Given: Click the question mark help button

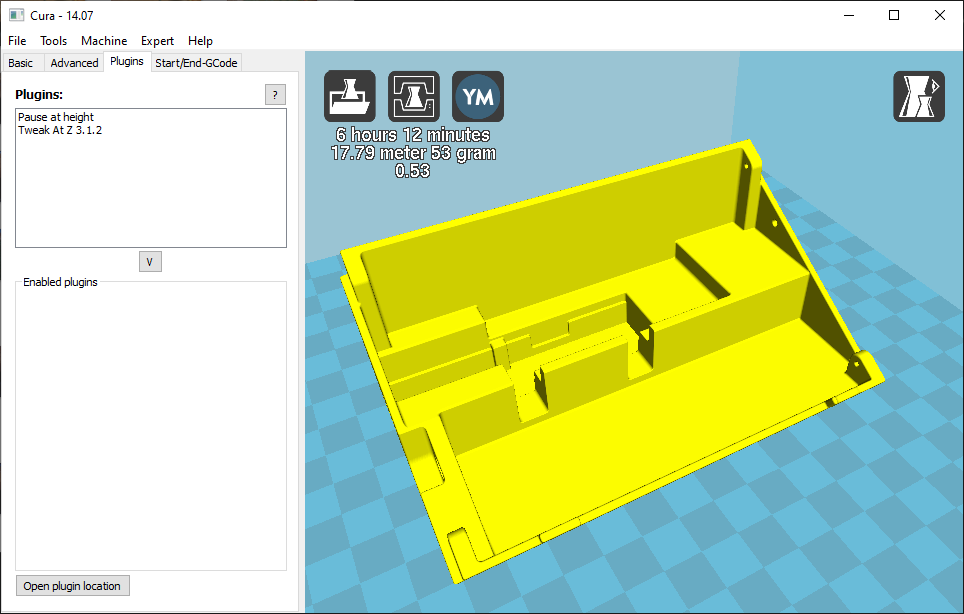Looking at the screenshot, I should (x=275, y=95).
